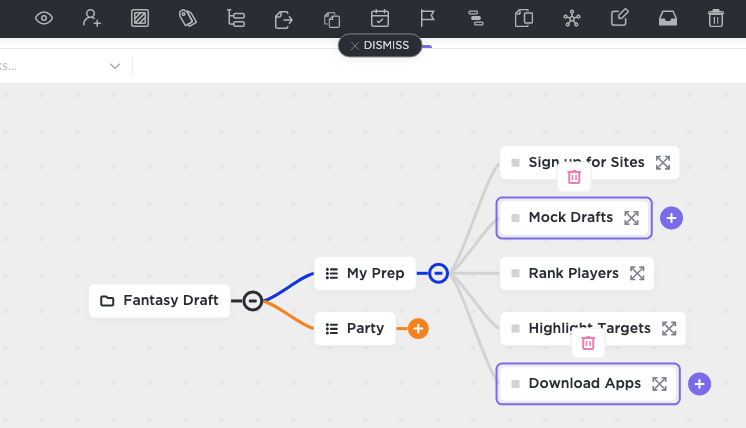
Task: Add child node to Mock Drafts
Action: [671, 218]
